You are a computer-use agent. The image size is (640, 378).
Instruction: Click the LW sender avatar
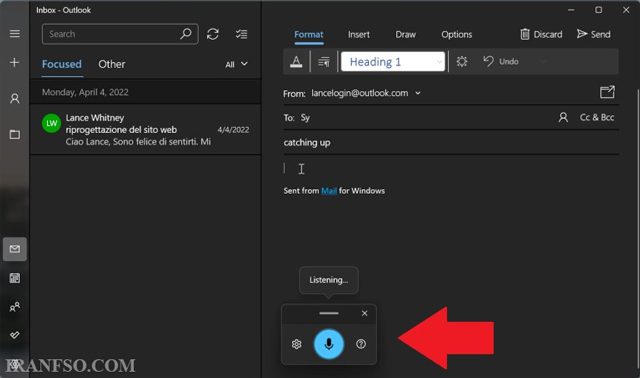point(51,123)
